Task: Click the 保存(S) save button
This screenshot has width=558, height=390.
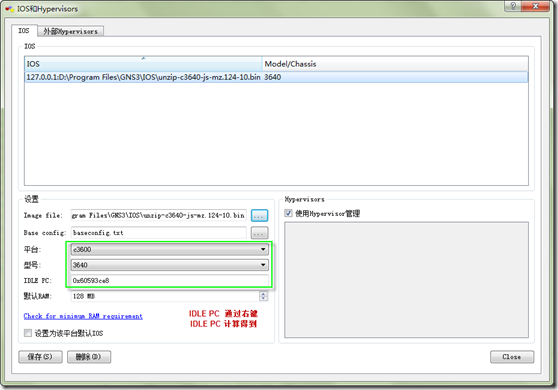Action: [x=40, y=357]
